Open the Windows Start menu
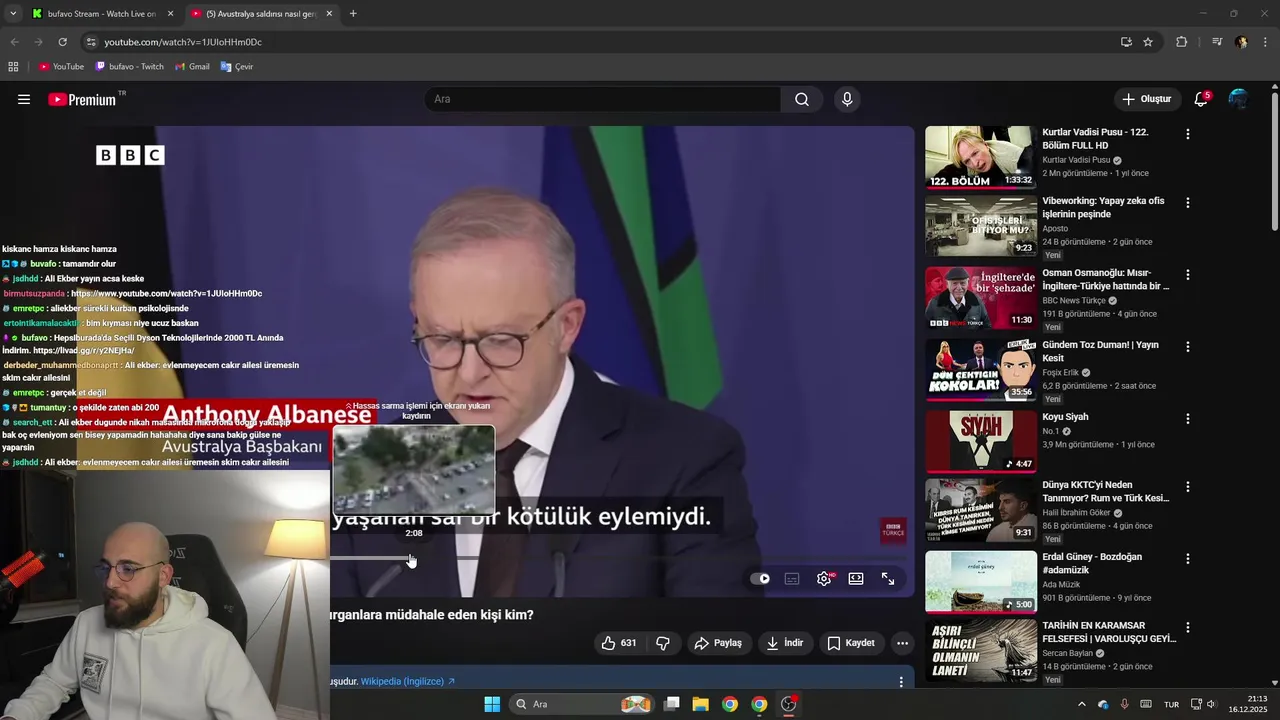 click(492, 704)
